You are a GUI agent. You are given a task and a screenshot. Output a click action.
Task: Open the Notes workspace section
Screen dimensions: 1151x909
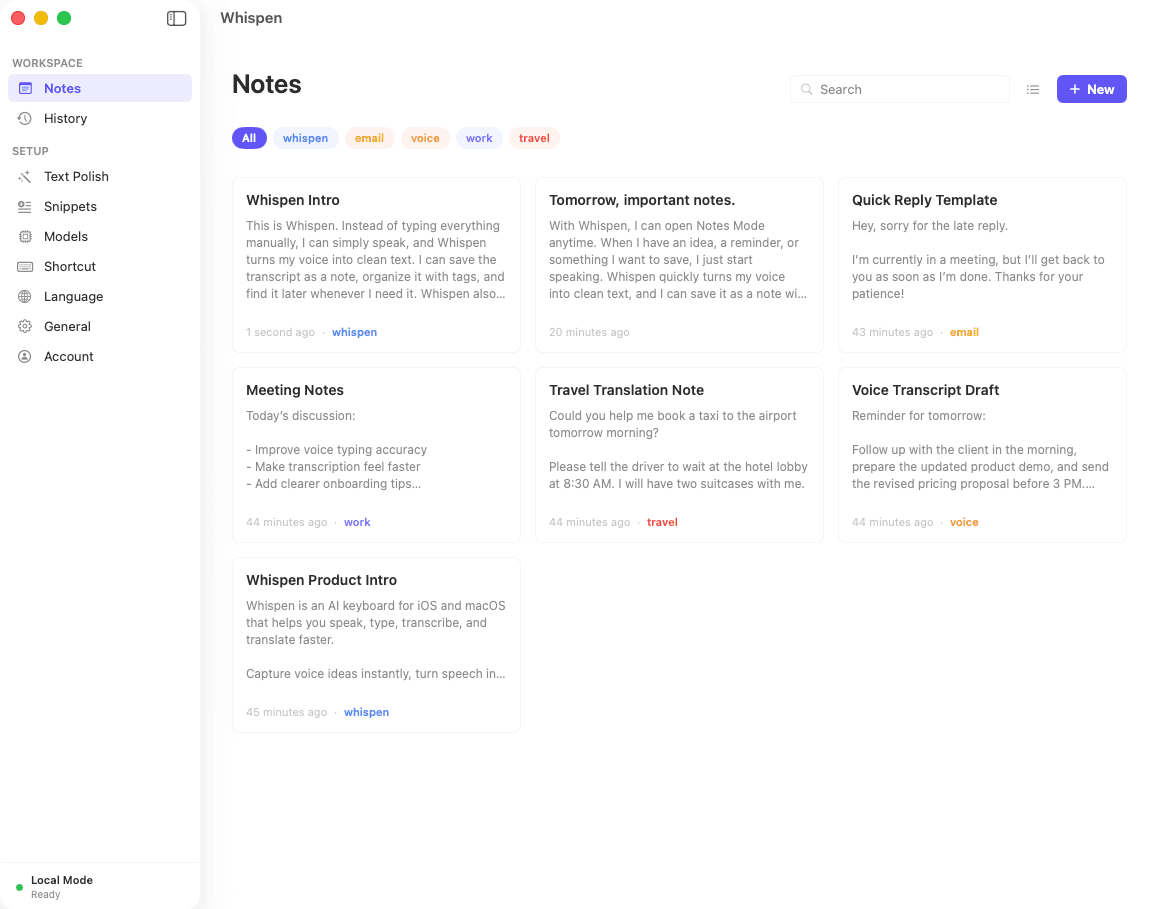(x=100, y=88)
